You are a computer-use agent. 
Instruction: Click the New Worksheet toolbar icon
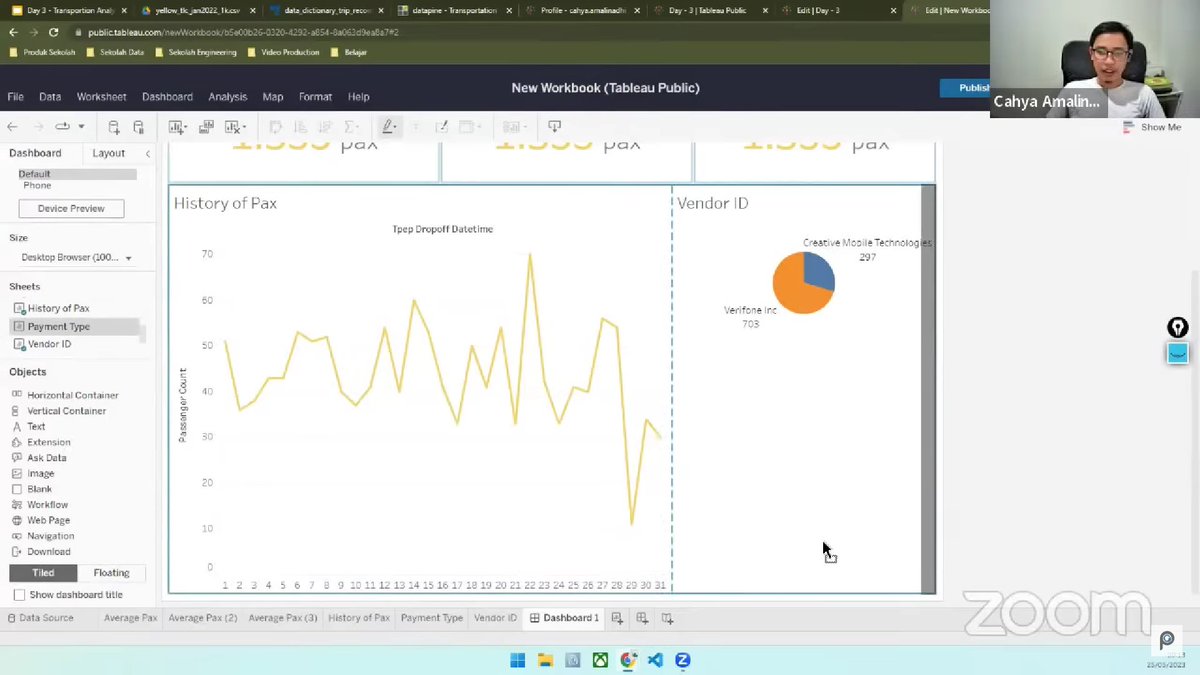click(x=177, y=127)
